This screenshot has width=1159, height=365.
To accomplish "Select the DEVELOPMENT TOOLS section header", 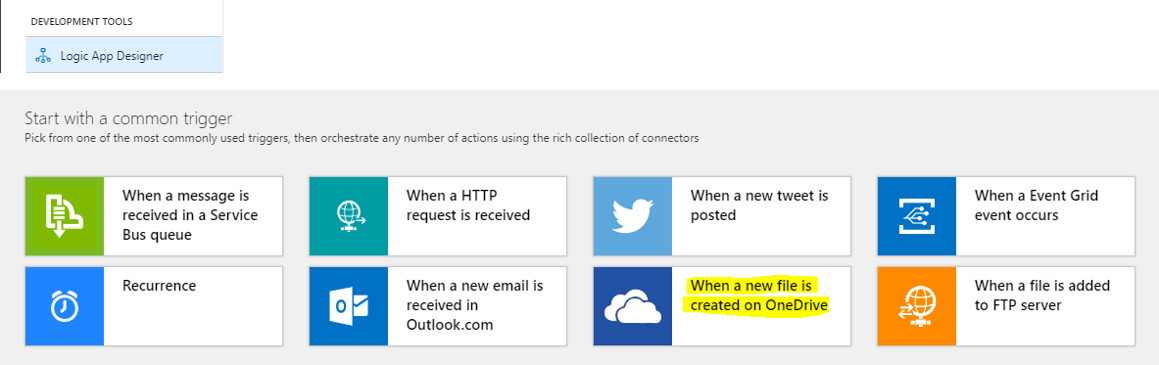I will point(82,21).
